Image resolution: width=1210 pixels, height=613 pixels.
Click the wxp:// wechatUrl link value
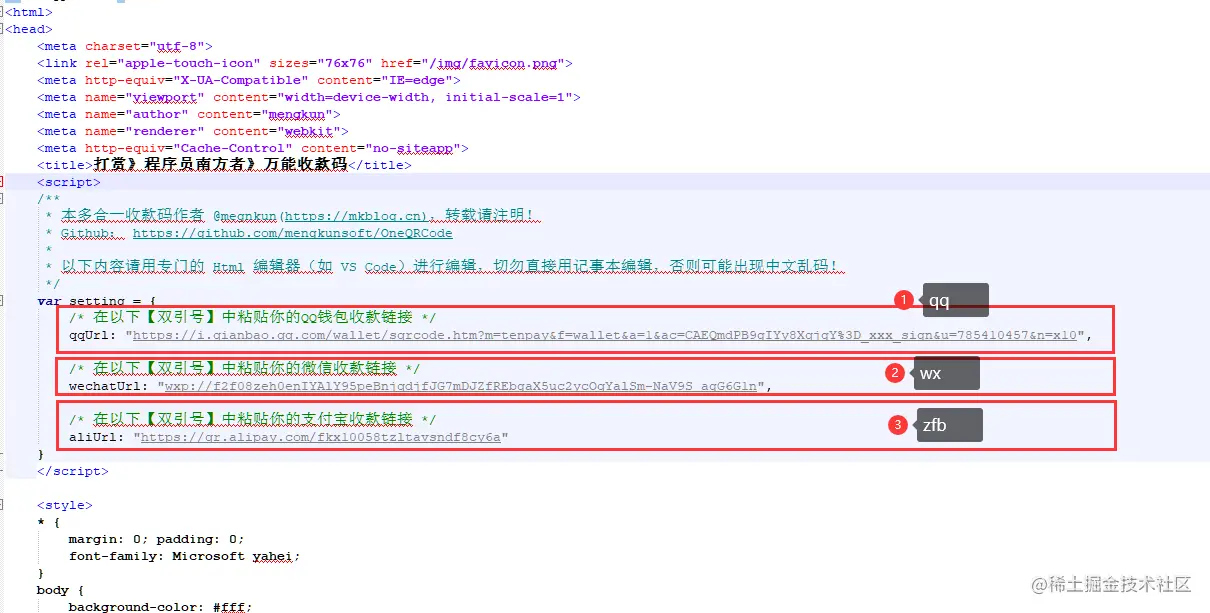coord(460,386)
